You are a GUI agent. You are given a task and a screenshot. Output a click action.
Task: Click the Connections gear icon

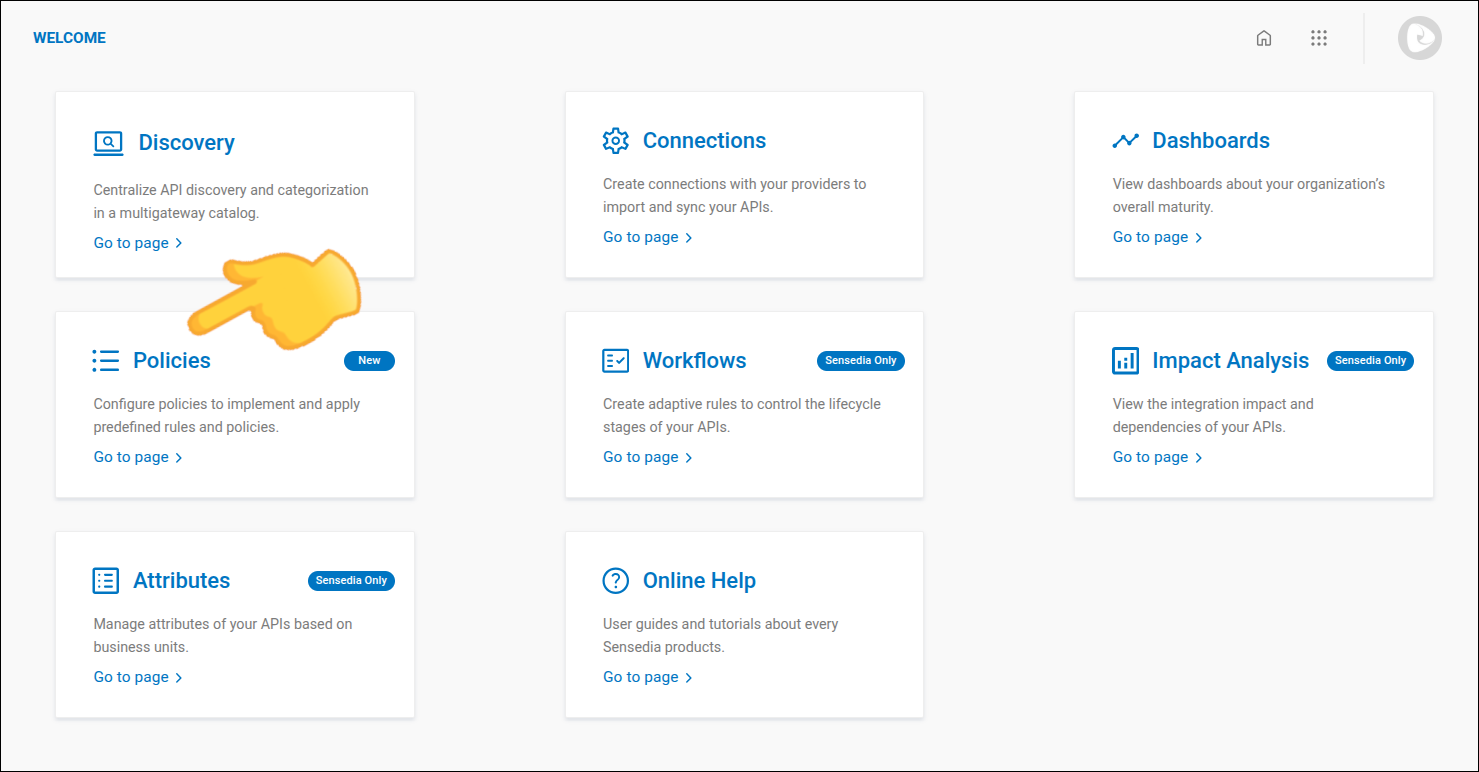click(616, 140)
